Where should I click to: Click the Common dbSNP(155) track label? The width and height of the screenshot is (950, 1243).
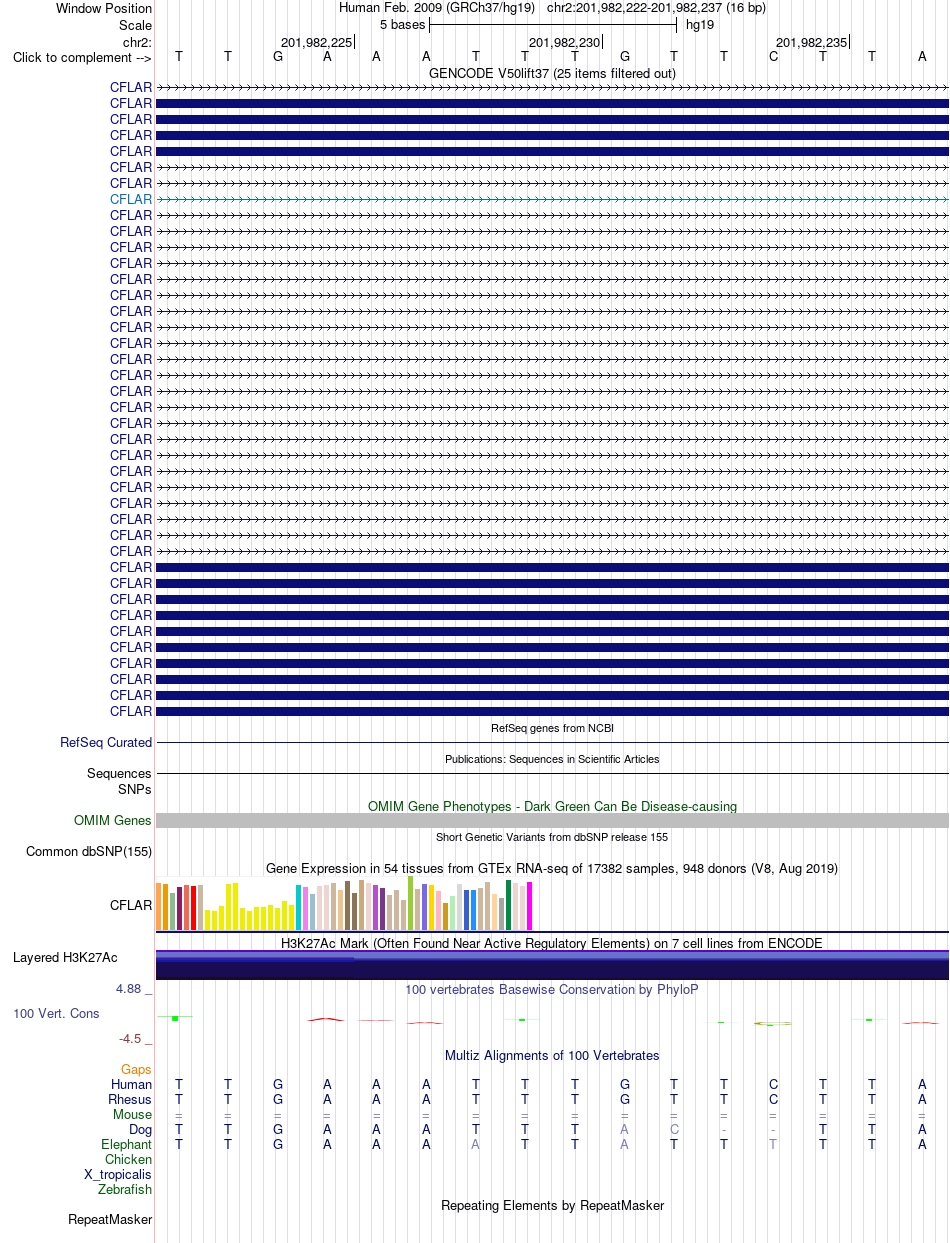pos(89,852)
